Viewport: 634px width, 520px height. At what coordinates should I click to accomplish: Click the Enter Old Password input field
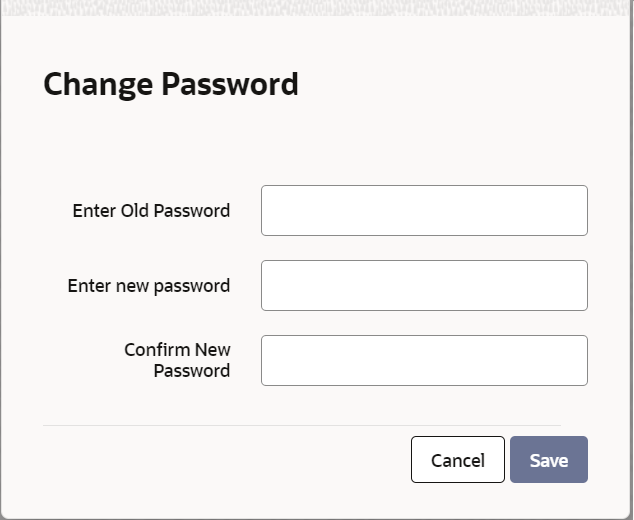coord(424,210)
